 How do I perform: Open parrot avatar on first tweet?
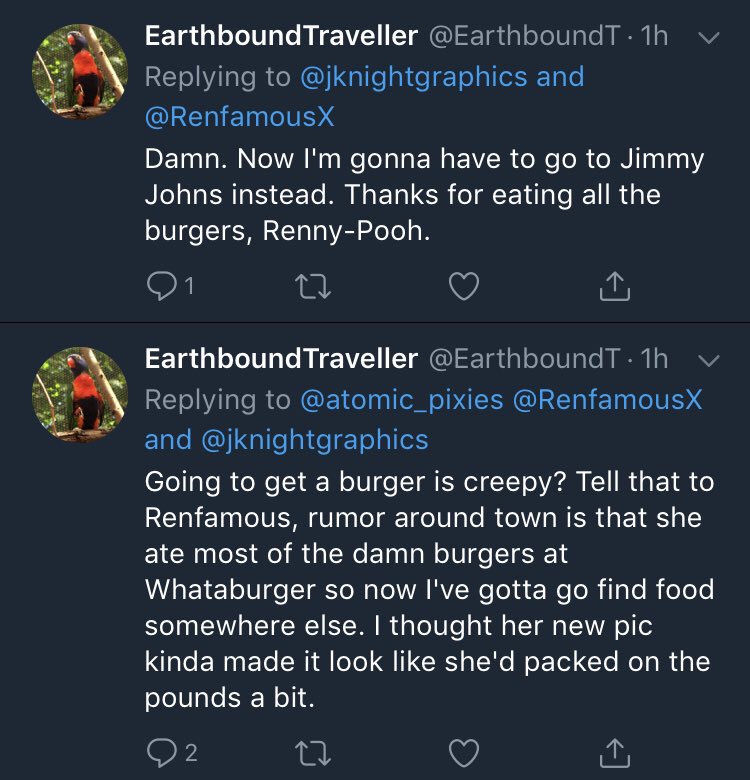(80, 71)
